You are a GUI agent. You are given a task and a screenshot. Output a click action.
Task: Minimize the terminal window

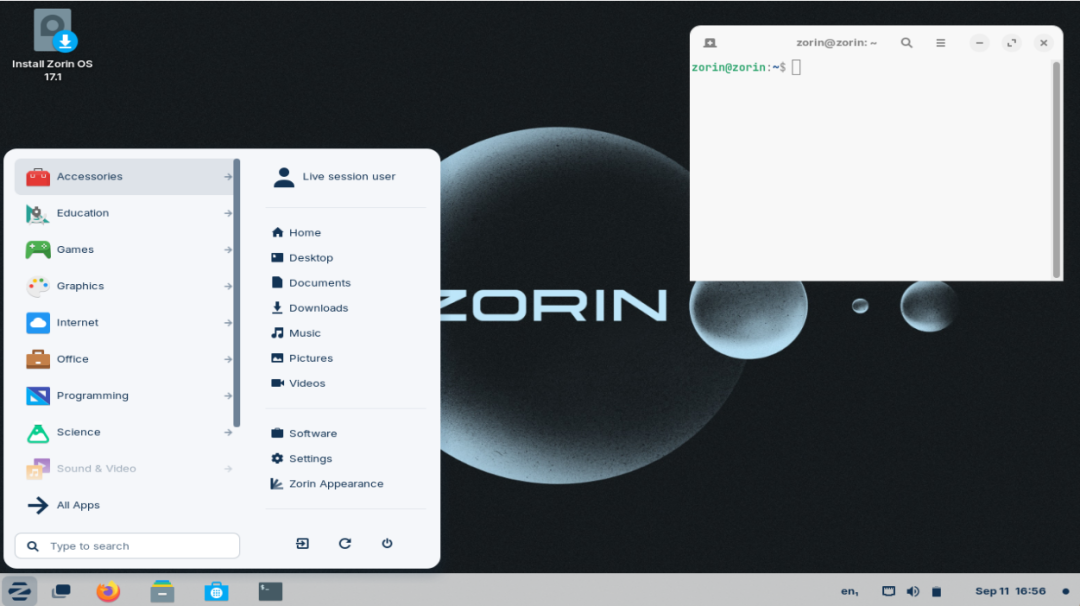click(x=979, y=43)
